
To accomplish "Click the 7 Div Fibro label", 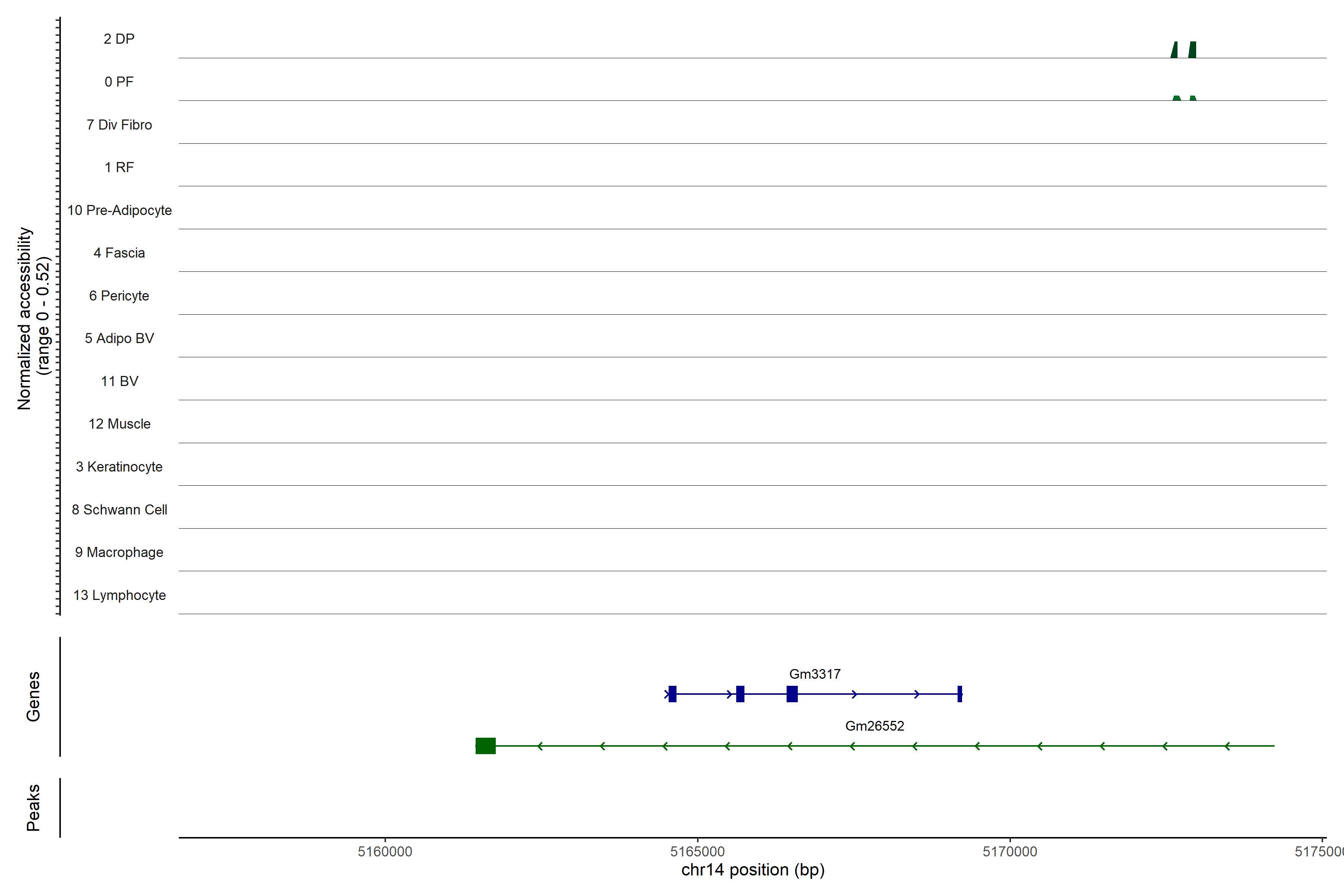I will [119, 125].
